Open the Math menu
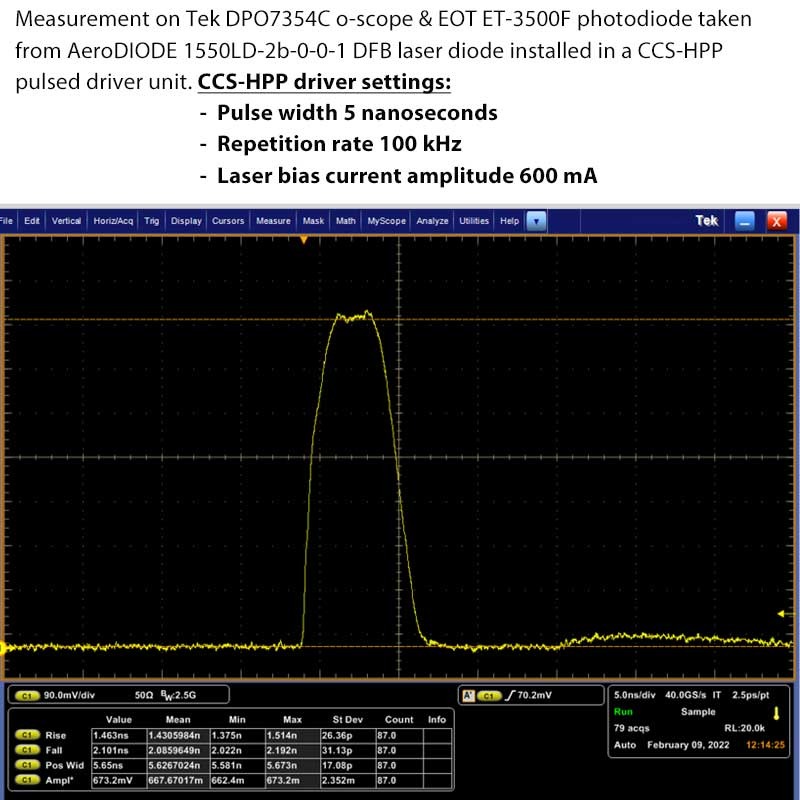This screenshot has width=800, height=800. click(345, 221)
